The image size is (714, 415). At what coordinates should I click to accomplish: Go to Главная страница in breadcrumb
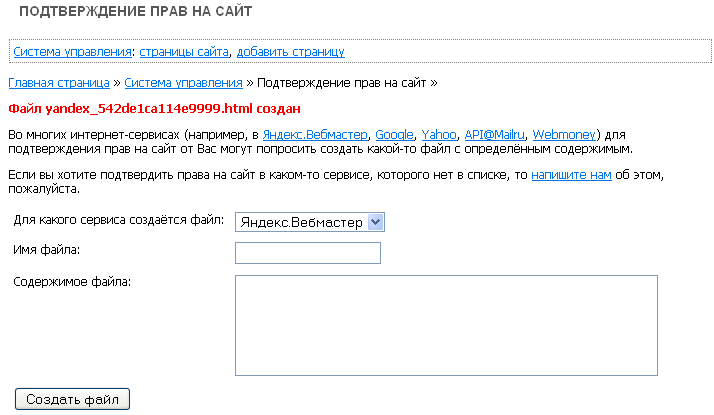(x=59, y=82)
